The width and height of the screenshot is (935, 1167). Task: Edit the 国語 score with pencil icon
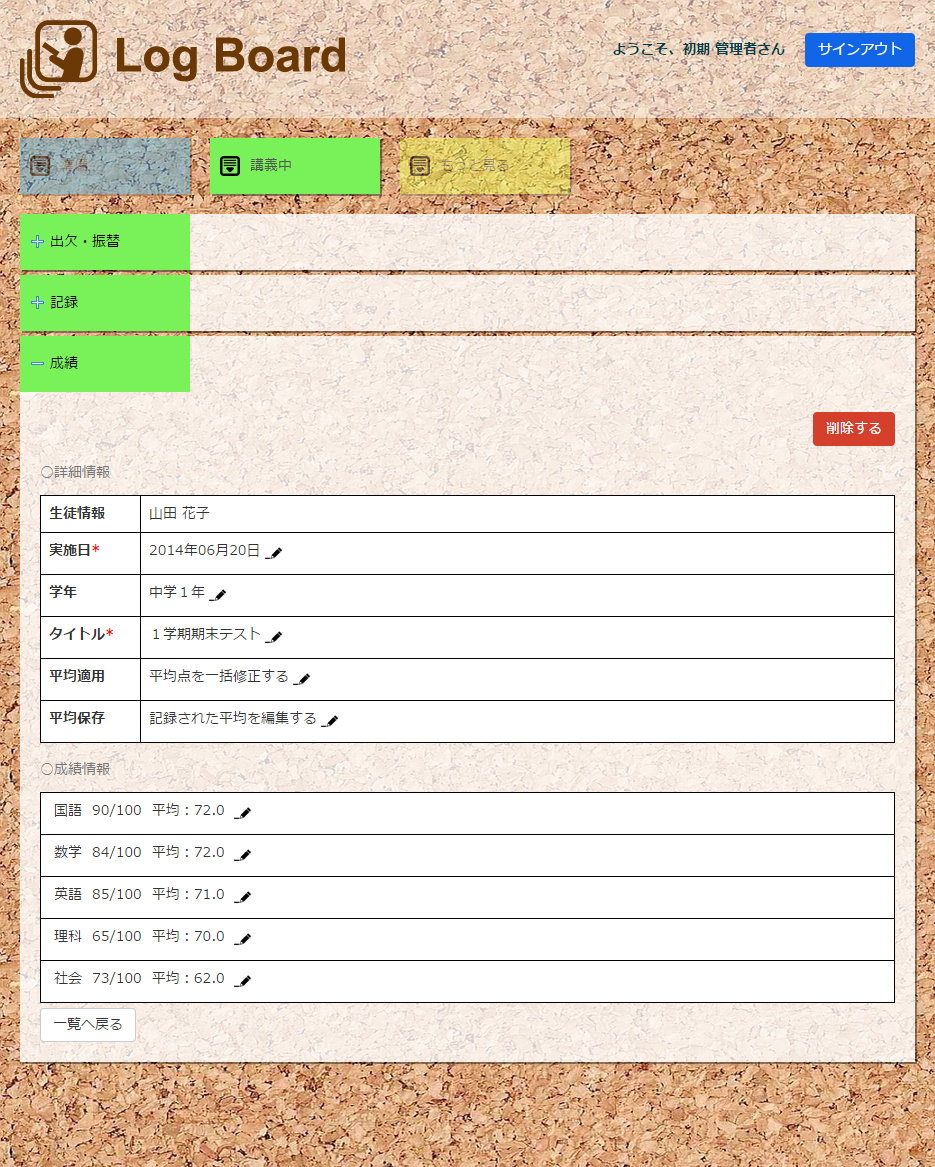coord(243,813)
